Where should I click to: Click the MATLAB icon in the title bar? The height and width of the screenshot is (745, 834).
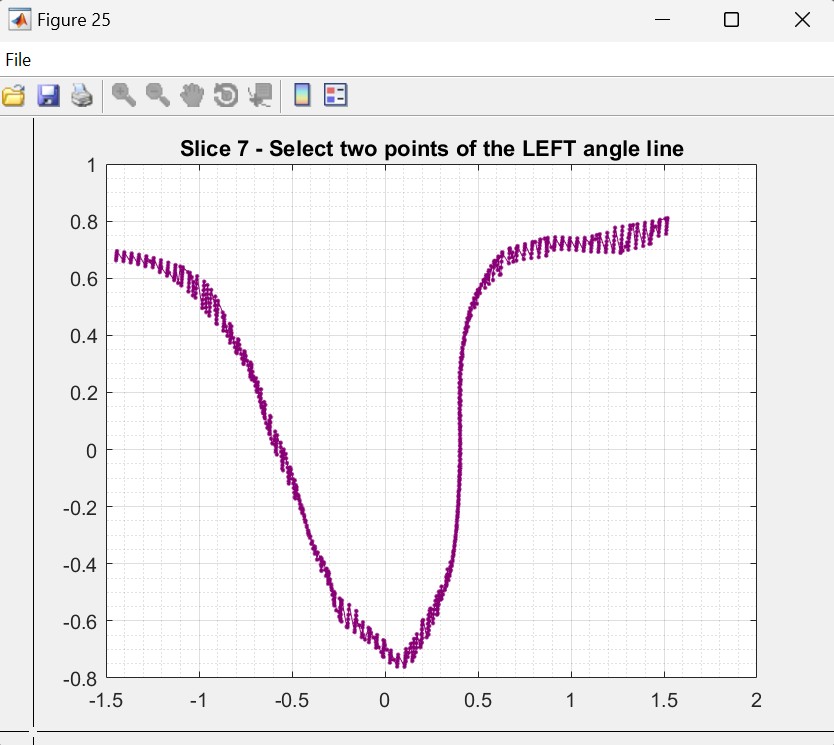coord(19,20)
